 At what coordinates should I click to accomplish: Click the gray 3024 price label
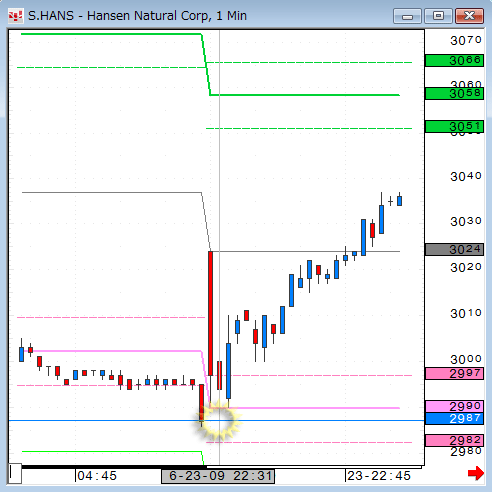[x=454, y=249]
